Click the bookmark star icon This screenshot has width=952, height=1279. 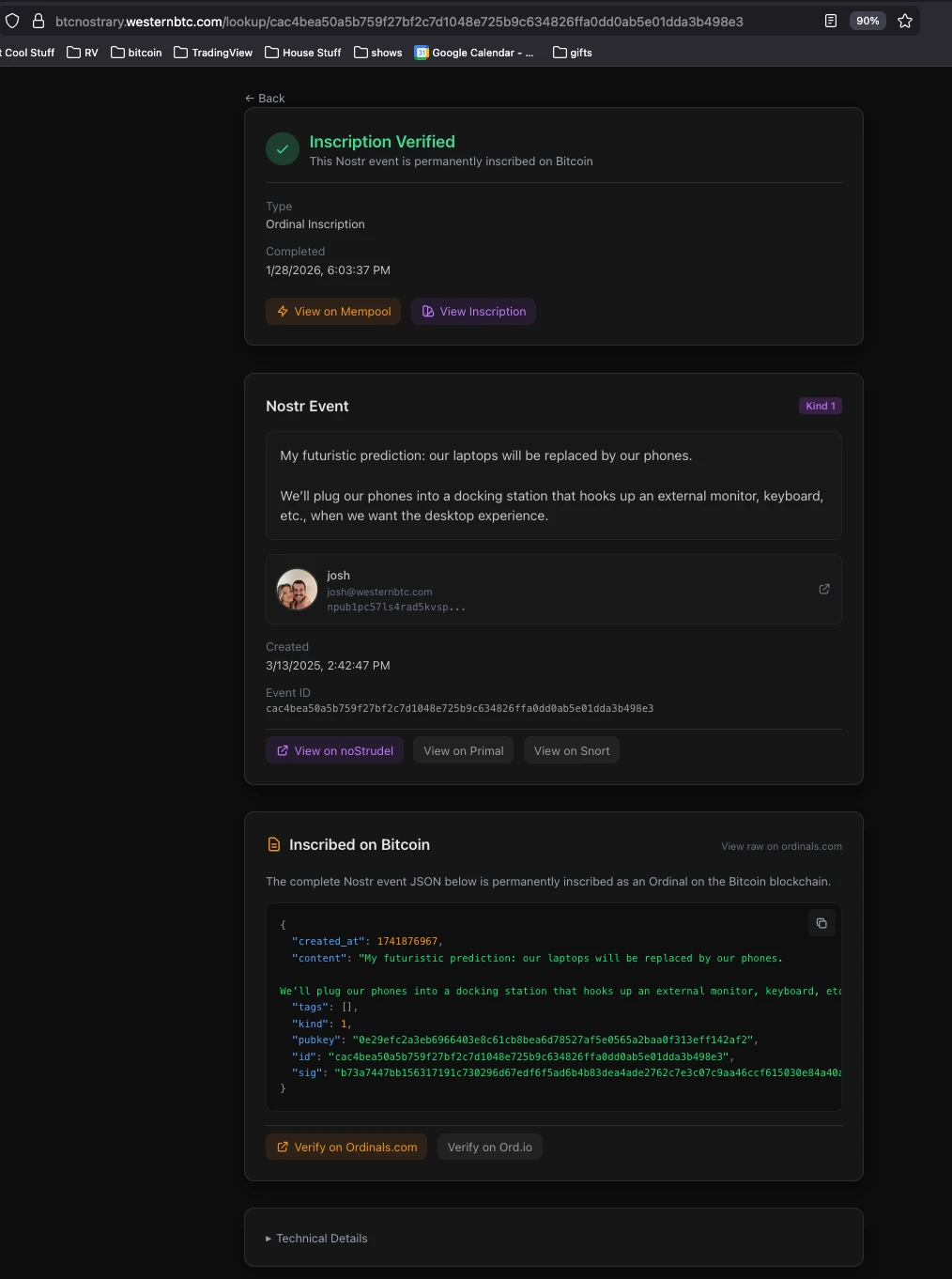coord(905,21)
